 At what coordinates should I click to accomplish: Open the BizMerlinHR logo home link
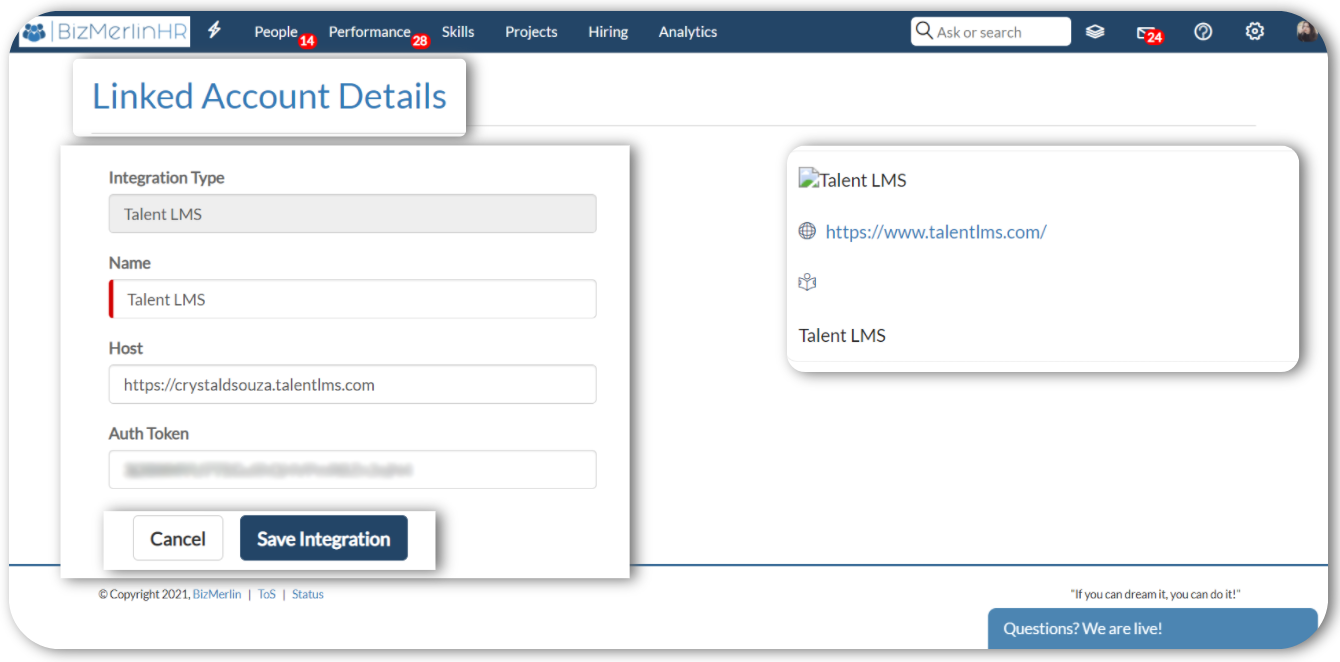(x=105, y=32)
